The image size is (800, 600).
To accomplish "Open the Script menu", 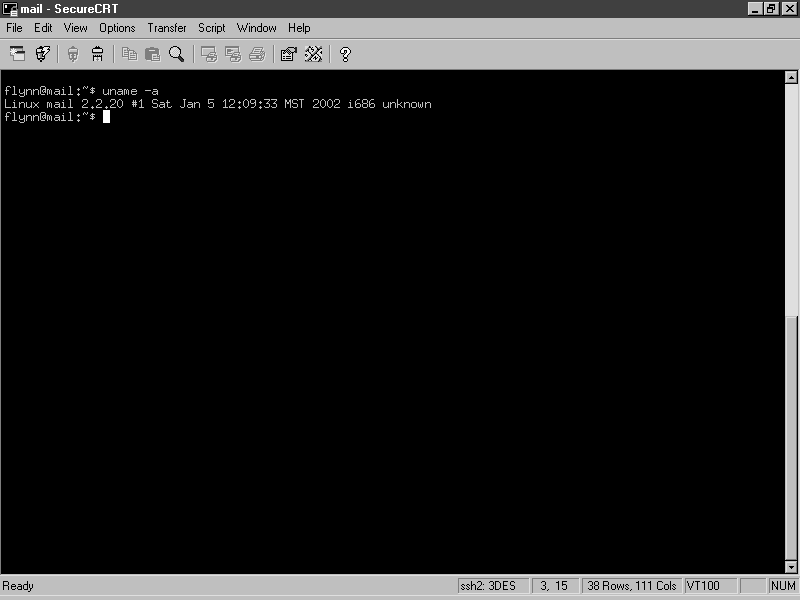I will (211, 28).
